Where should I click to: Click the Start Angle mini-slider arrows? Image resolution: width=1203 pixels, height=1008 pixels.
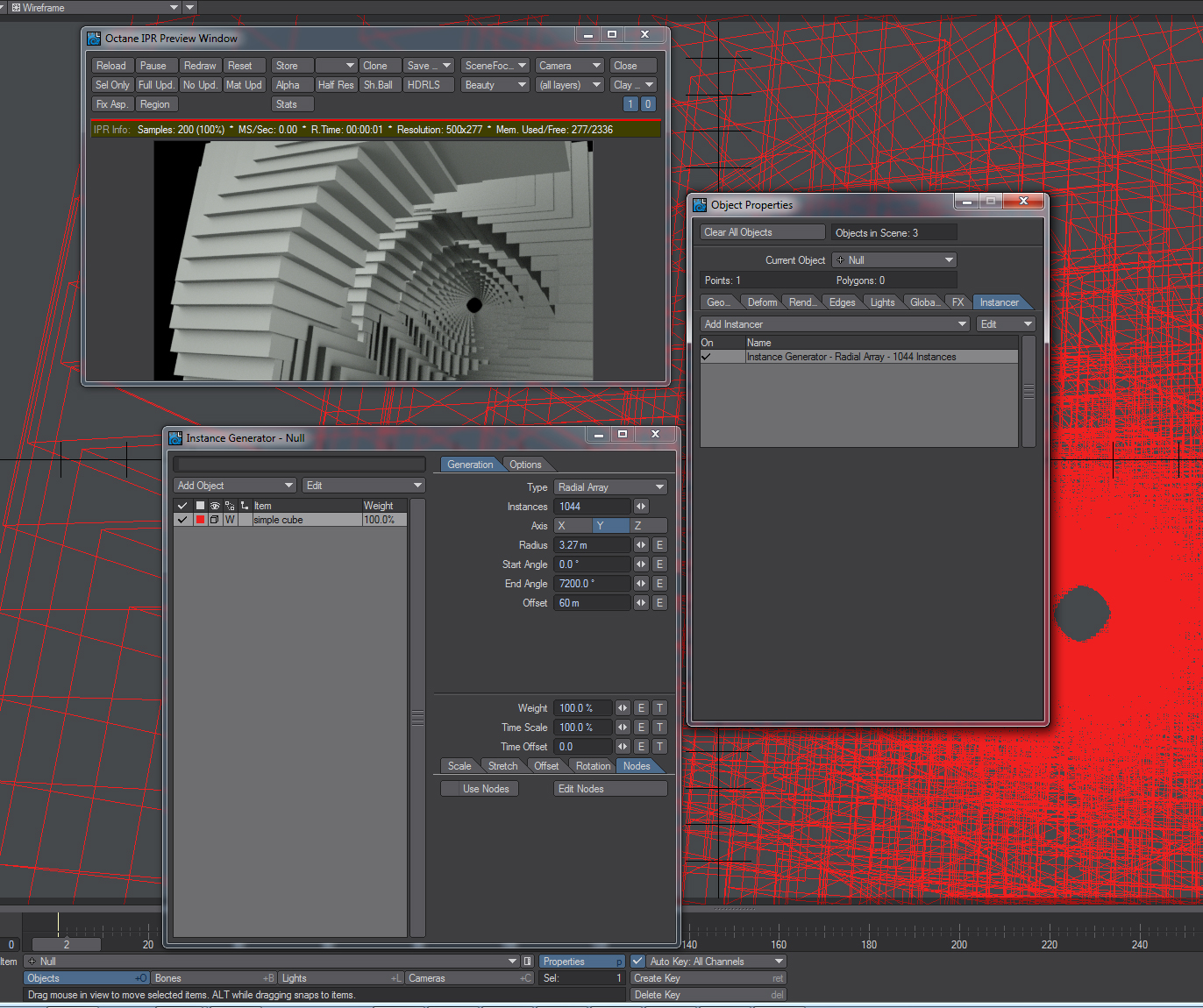641,564
